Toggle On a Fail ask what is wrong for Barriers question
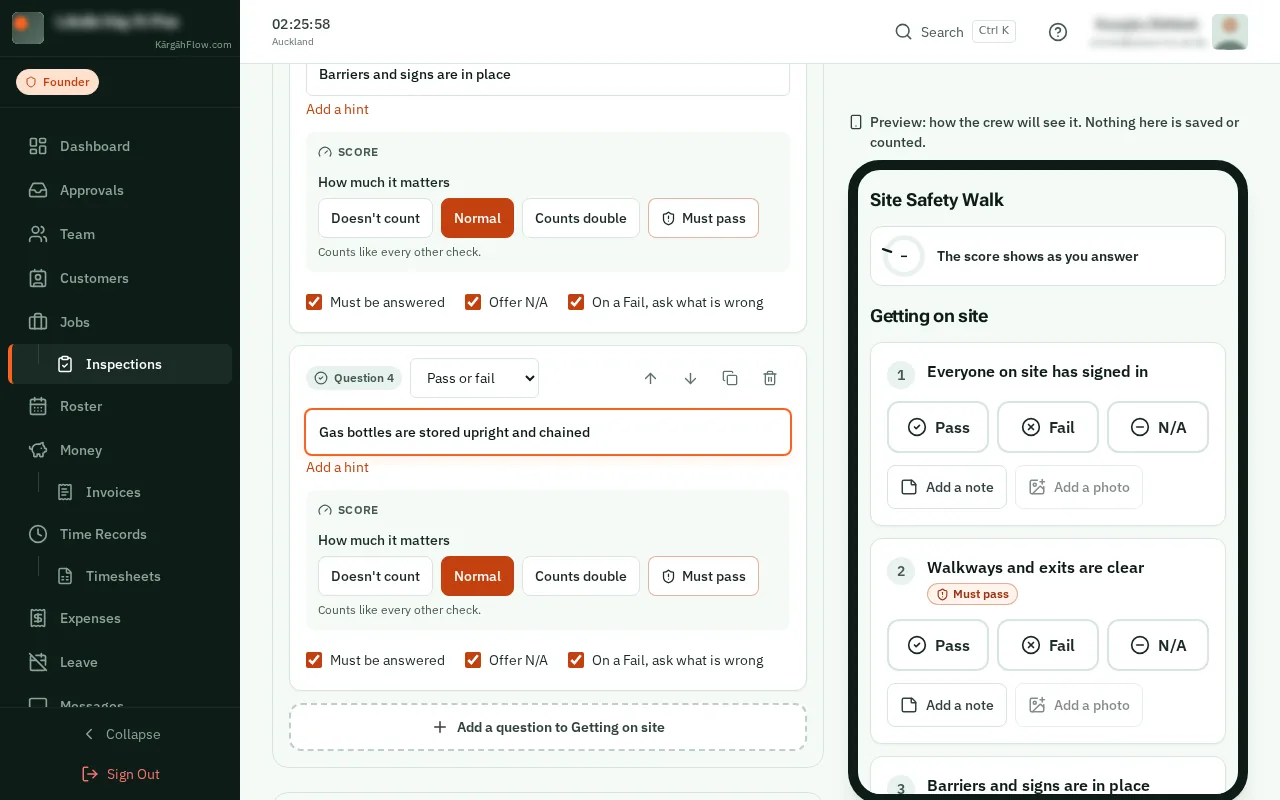Screen dimensions: 1280x800 coord(576,302)
